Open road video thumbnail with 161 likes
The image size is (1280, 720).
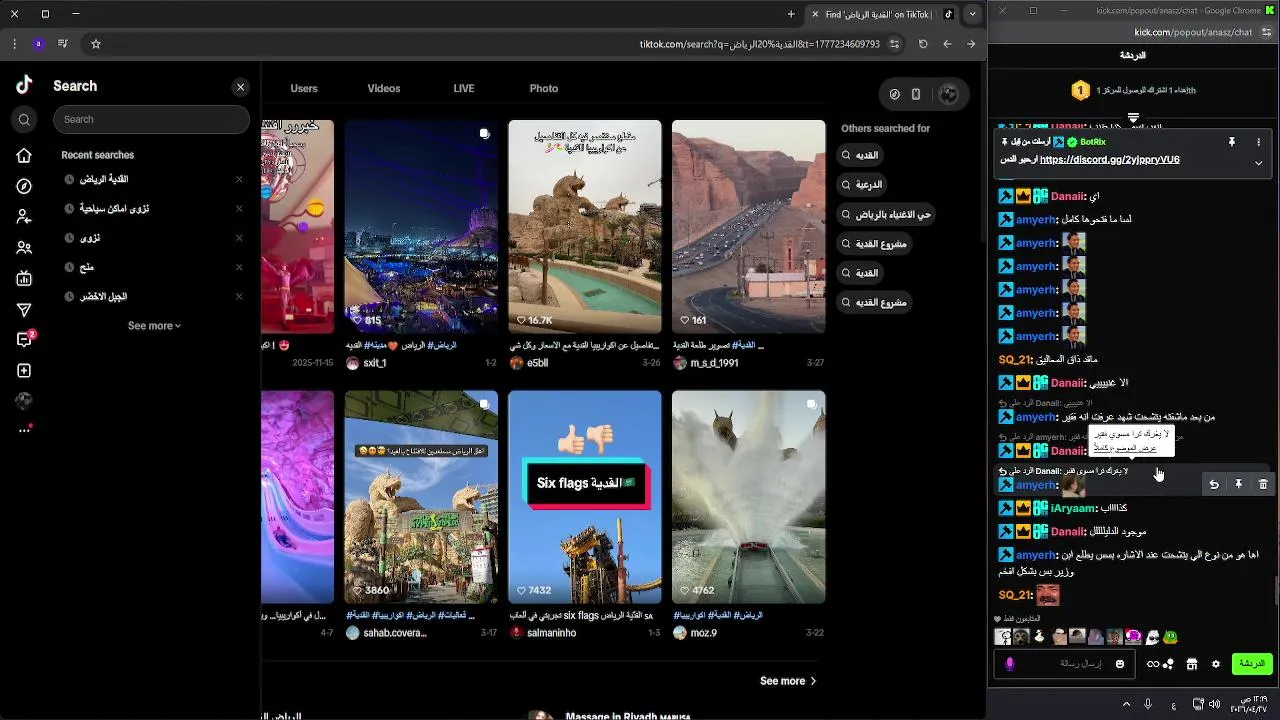(749, 226)
